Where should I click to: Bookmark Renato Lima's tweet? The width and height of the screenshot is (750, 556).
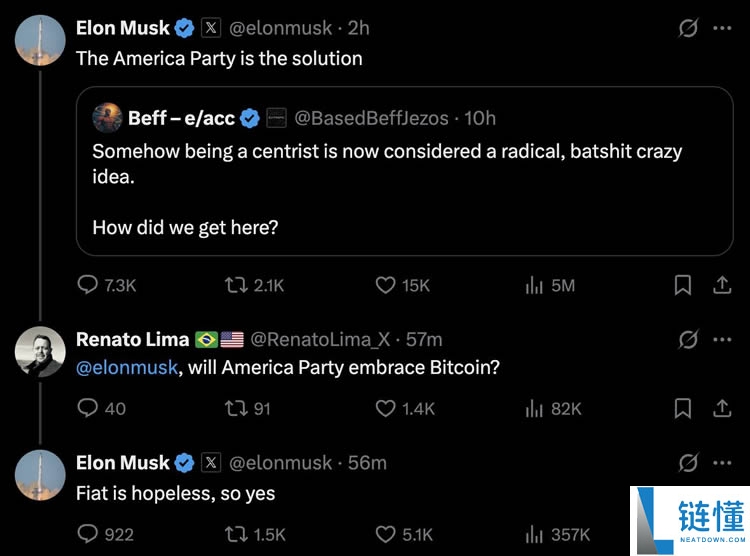683,408
